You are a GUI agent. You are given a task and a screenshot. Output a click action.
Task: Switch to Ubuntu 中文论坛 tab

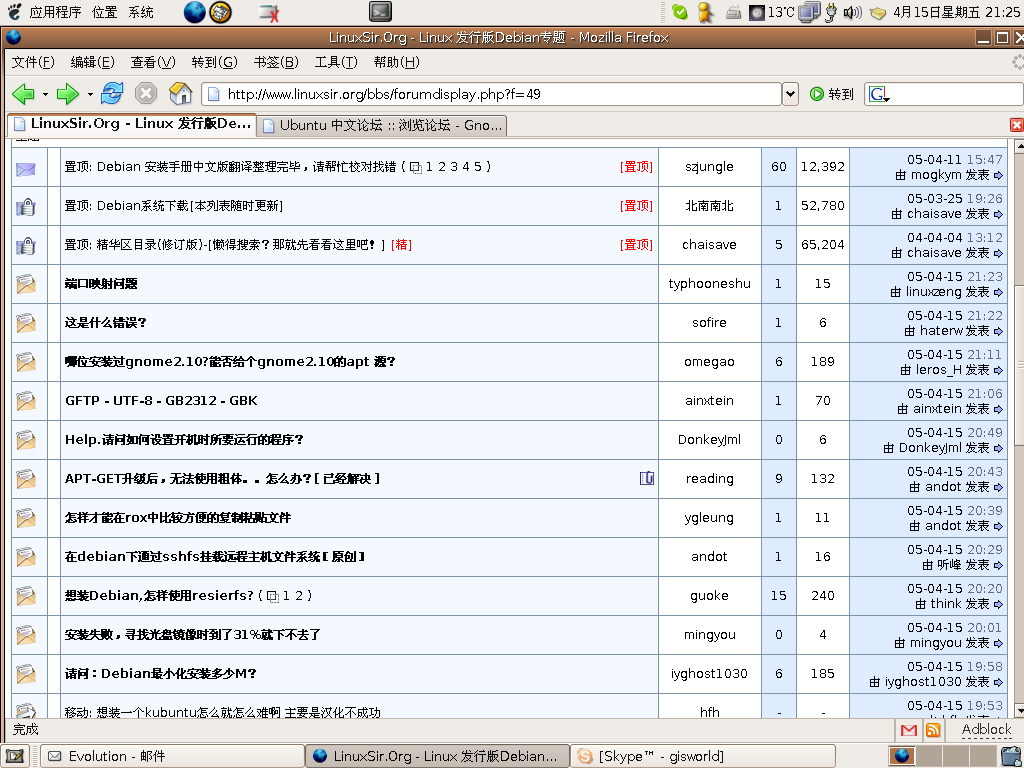[x=382, y=125]
